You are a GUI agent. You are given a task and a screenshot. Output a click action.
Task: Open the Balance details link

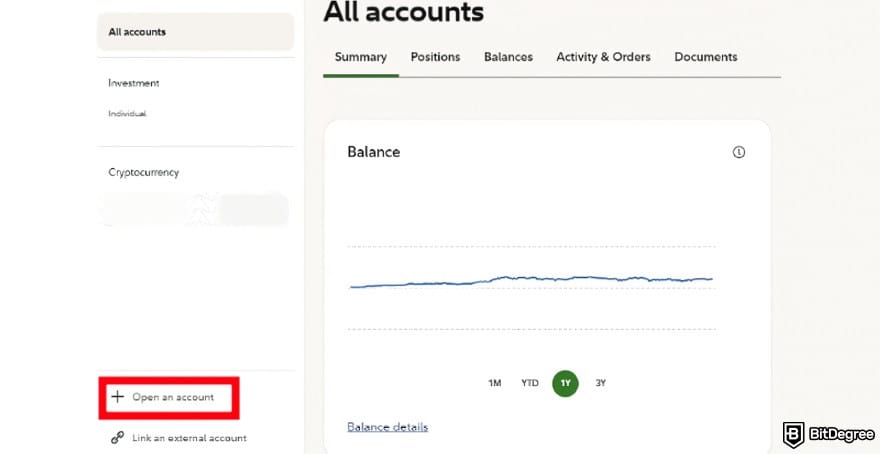[388, 427]
